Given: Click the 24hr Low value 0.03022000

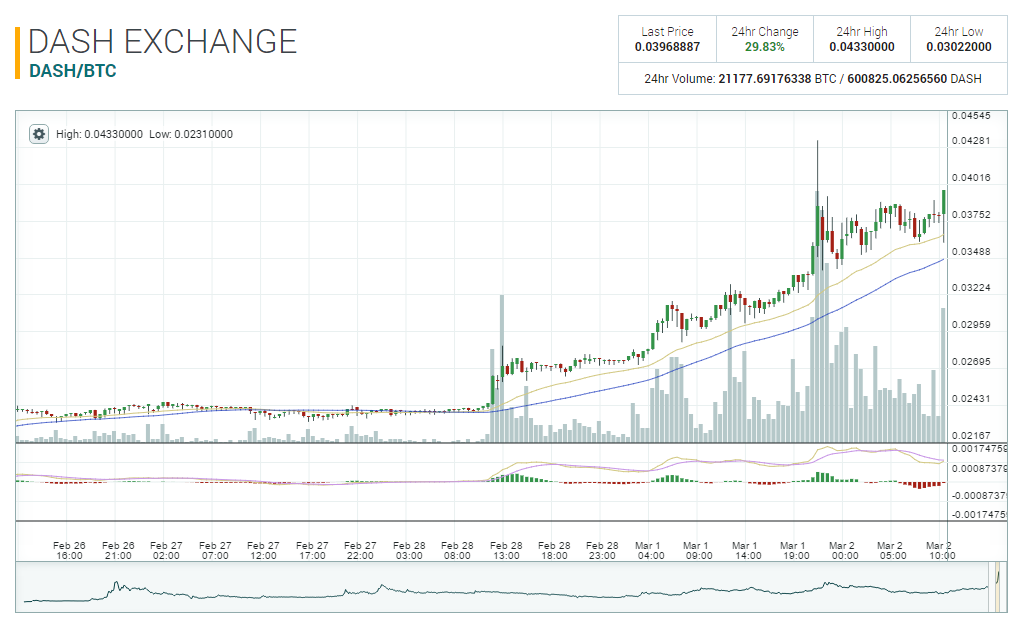Looking at the screenshot, I should pyautogui.click(x=958, y=47).
